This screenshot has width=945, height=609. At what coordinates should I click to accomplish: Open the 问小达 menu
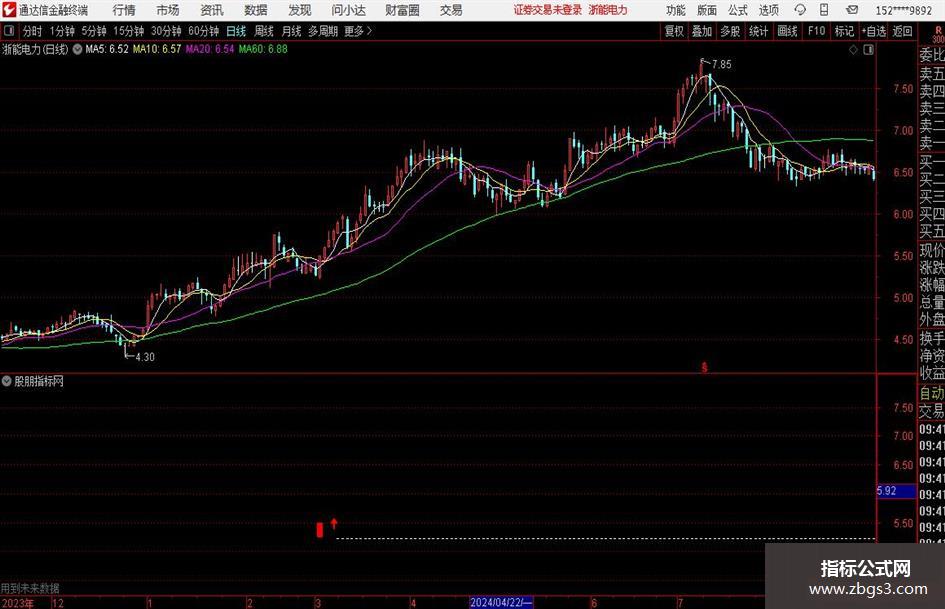pyautogui.click(x=348, y=10)
